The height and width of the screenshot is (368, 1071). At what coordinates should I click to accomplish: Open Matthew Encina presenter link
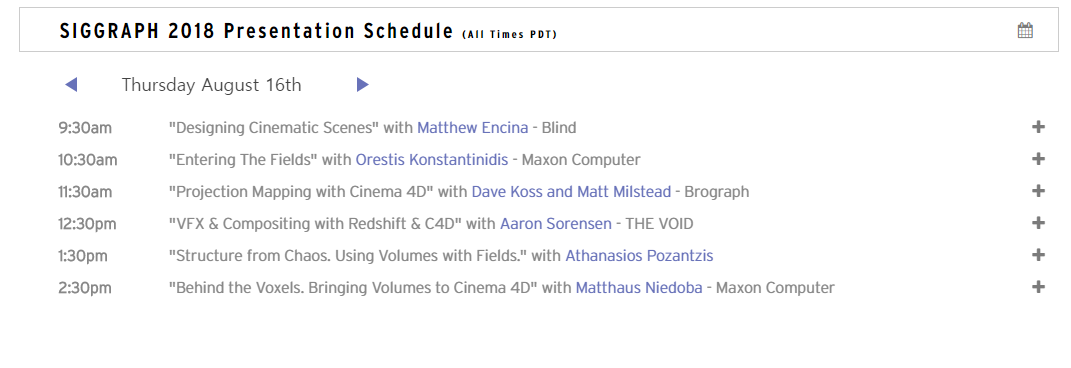click(x=473, y=128)
